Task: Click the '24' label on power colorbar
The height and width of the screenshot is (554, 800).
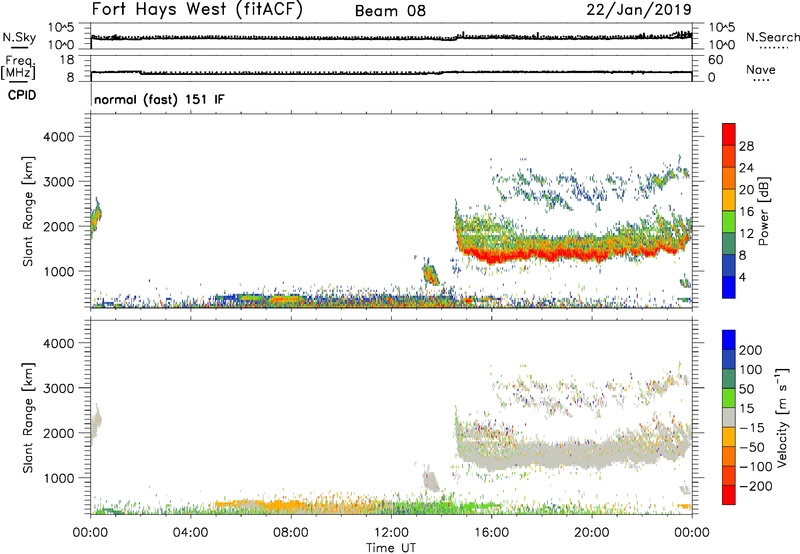Action: tap(746, 168)
